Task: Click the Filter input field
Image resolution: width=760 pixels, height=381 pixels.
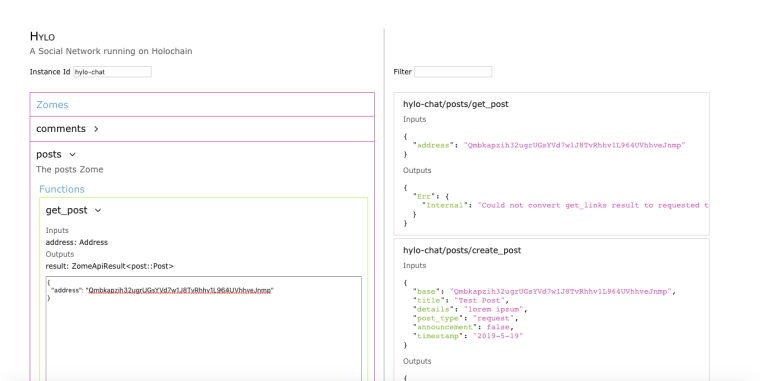Action: click(x=453, y=72)
